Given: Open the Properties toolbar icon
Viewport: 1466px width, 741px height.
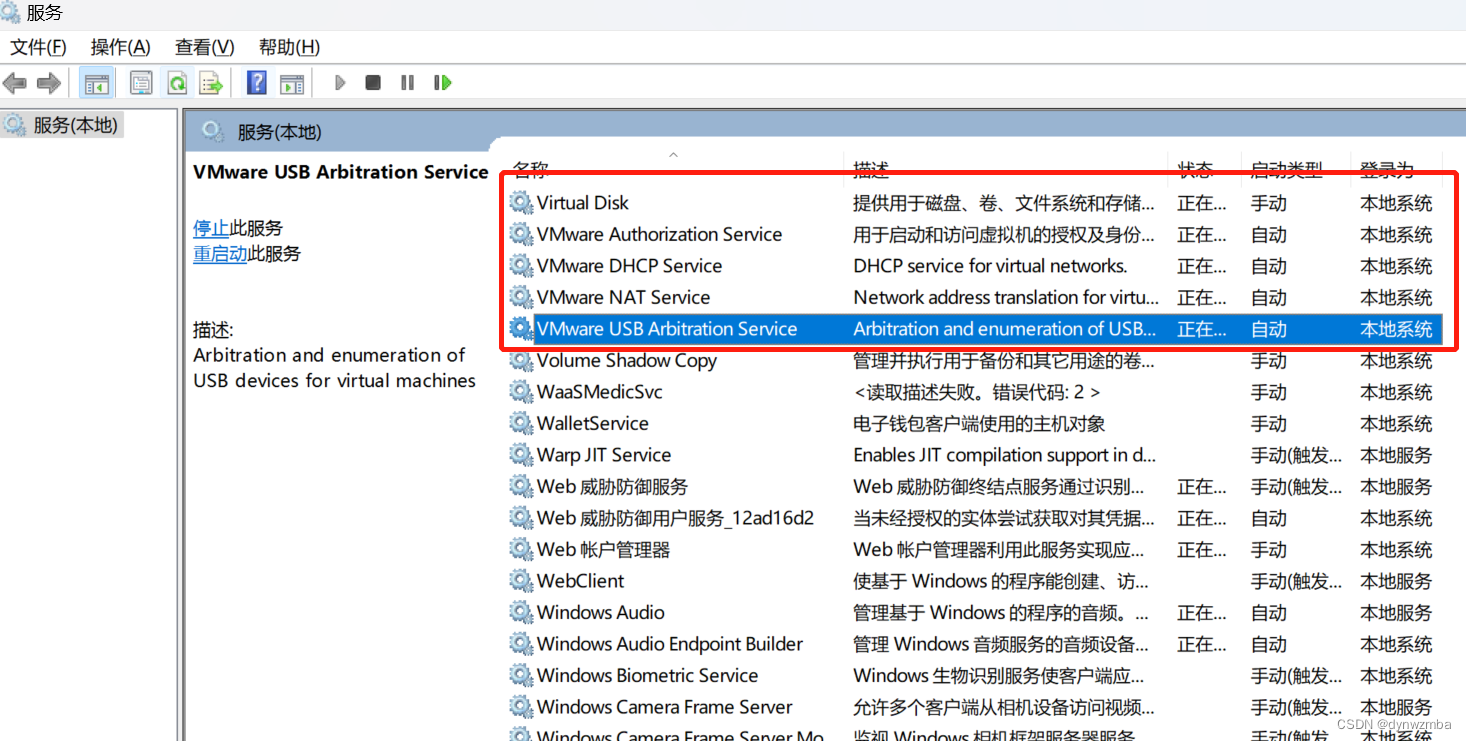Looking at the screenshot, I should pyautogui.click(x=141, y=83).
